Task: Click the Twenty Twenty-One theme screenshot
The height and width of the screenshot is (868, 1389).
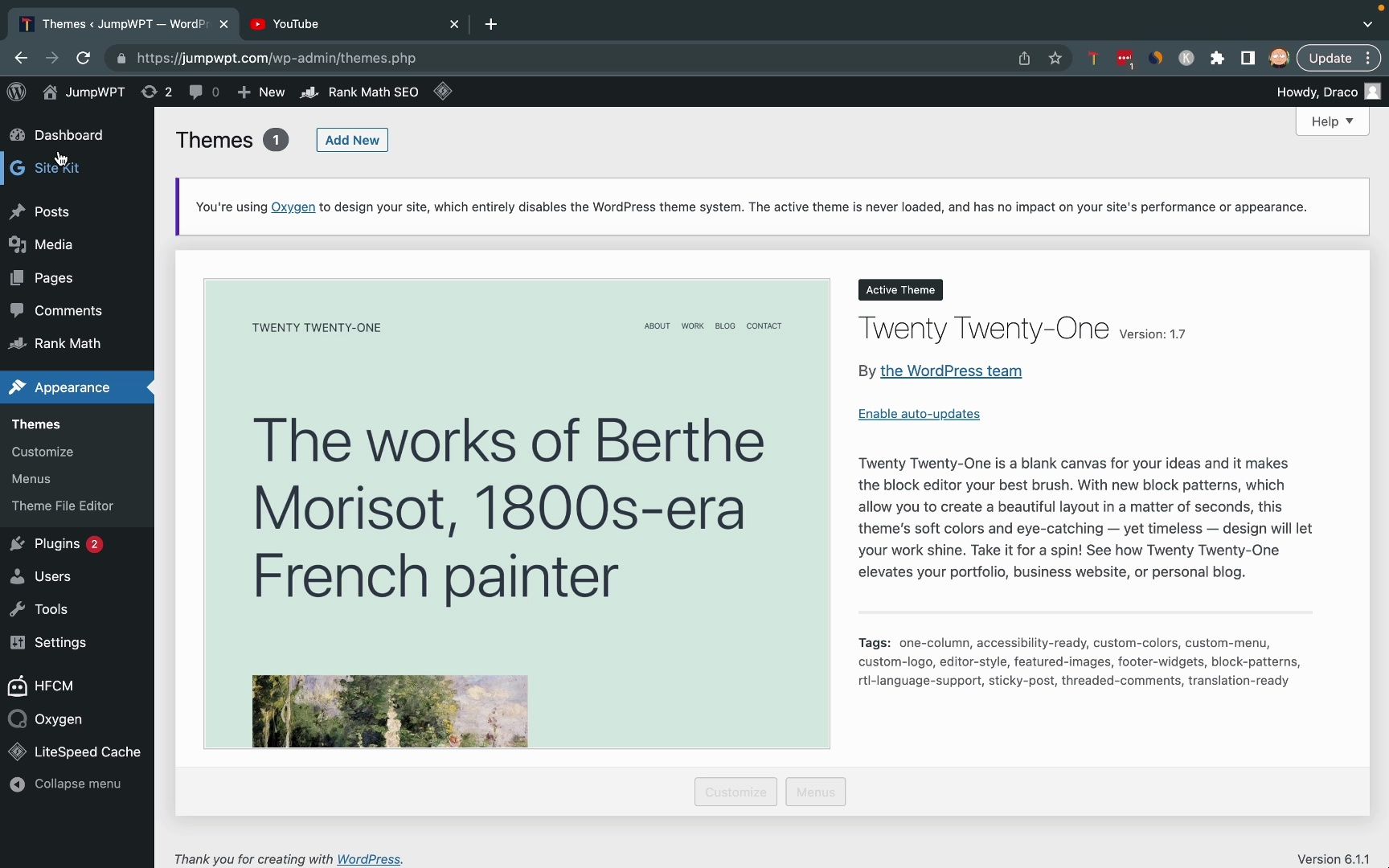Action: (517, 514)
